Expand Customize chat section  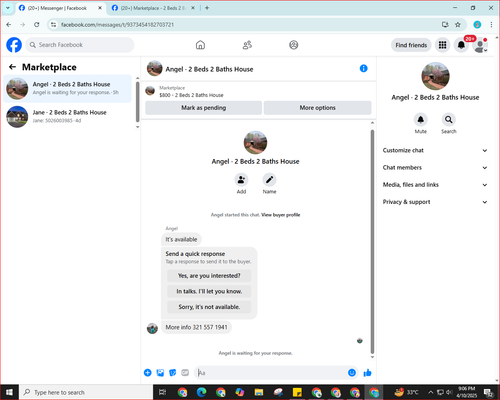point(435,150)
